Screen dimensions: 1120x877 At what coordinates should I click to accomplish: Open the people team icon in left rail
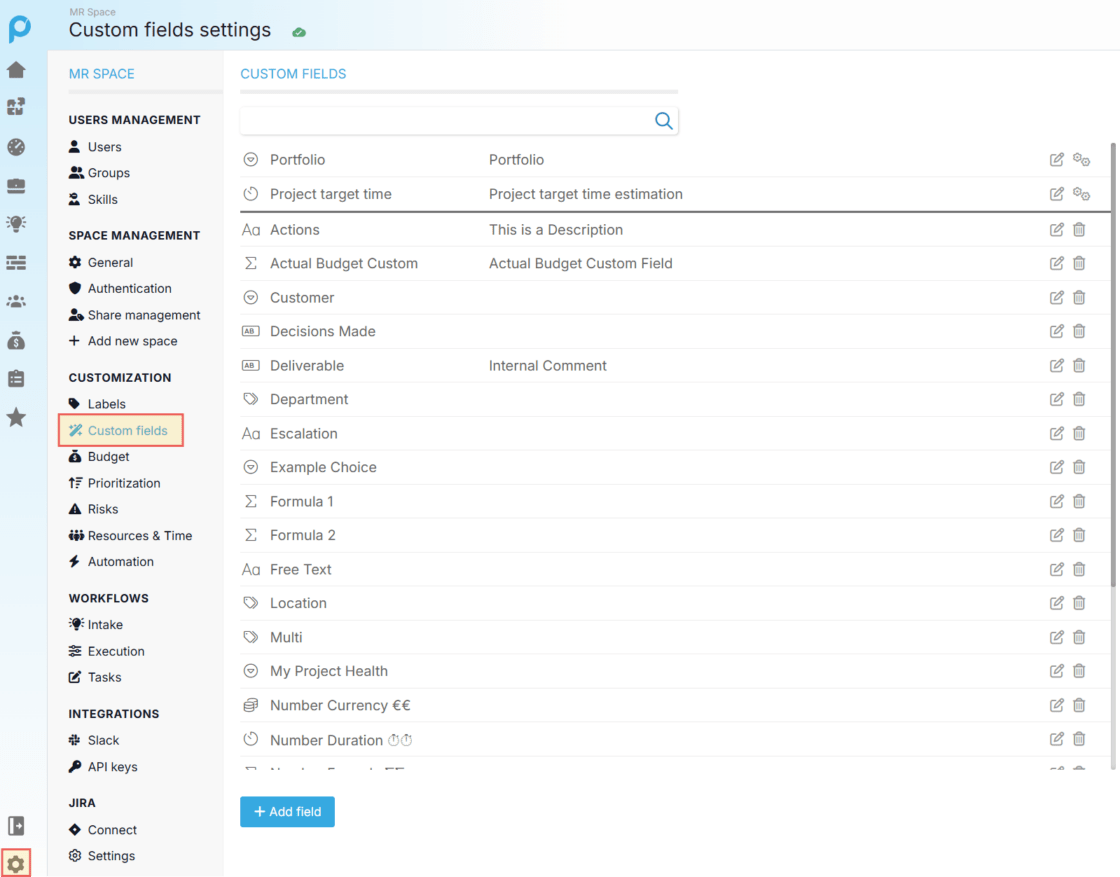tap(16, 301)
